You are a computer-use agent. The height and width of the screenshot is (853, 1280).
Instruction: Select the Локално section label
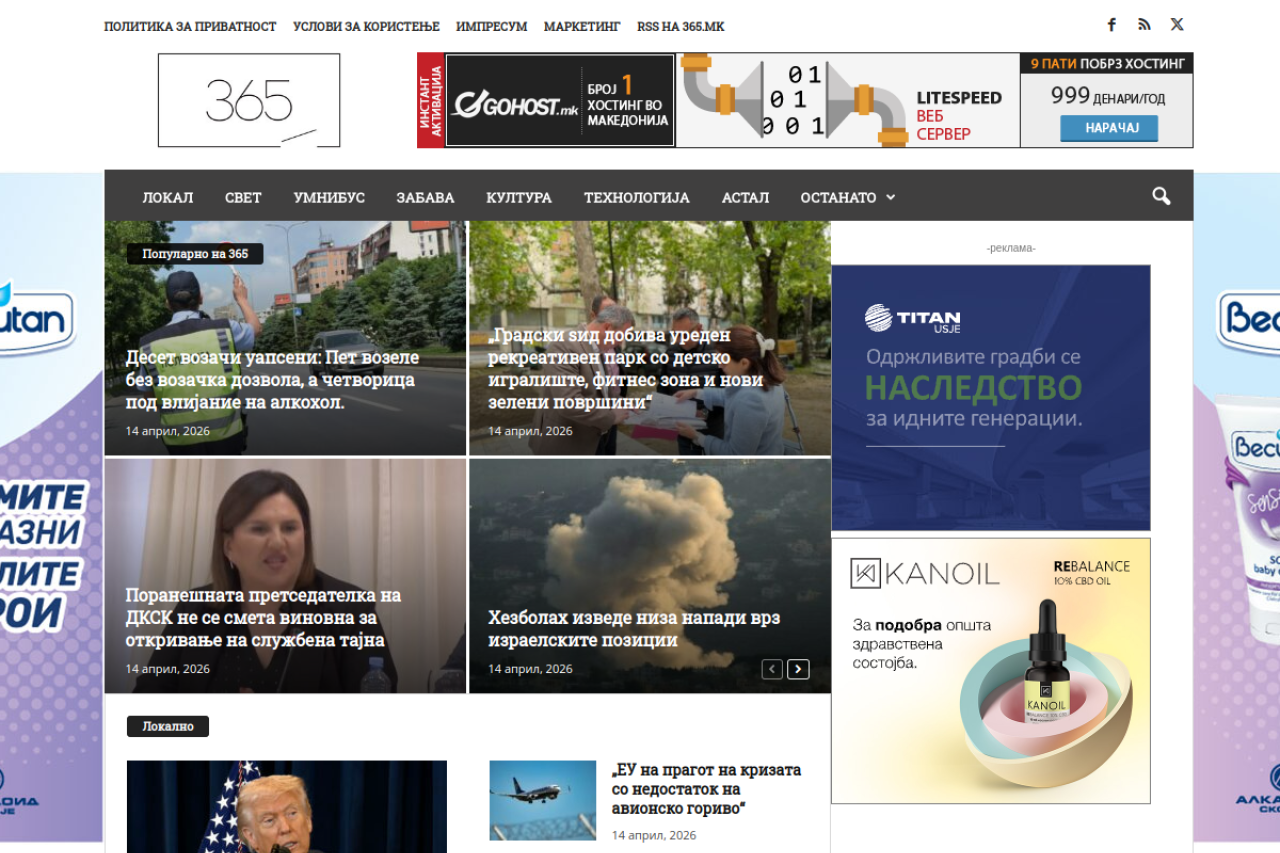point(168,726)
